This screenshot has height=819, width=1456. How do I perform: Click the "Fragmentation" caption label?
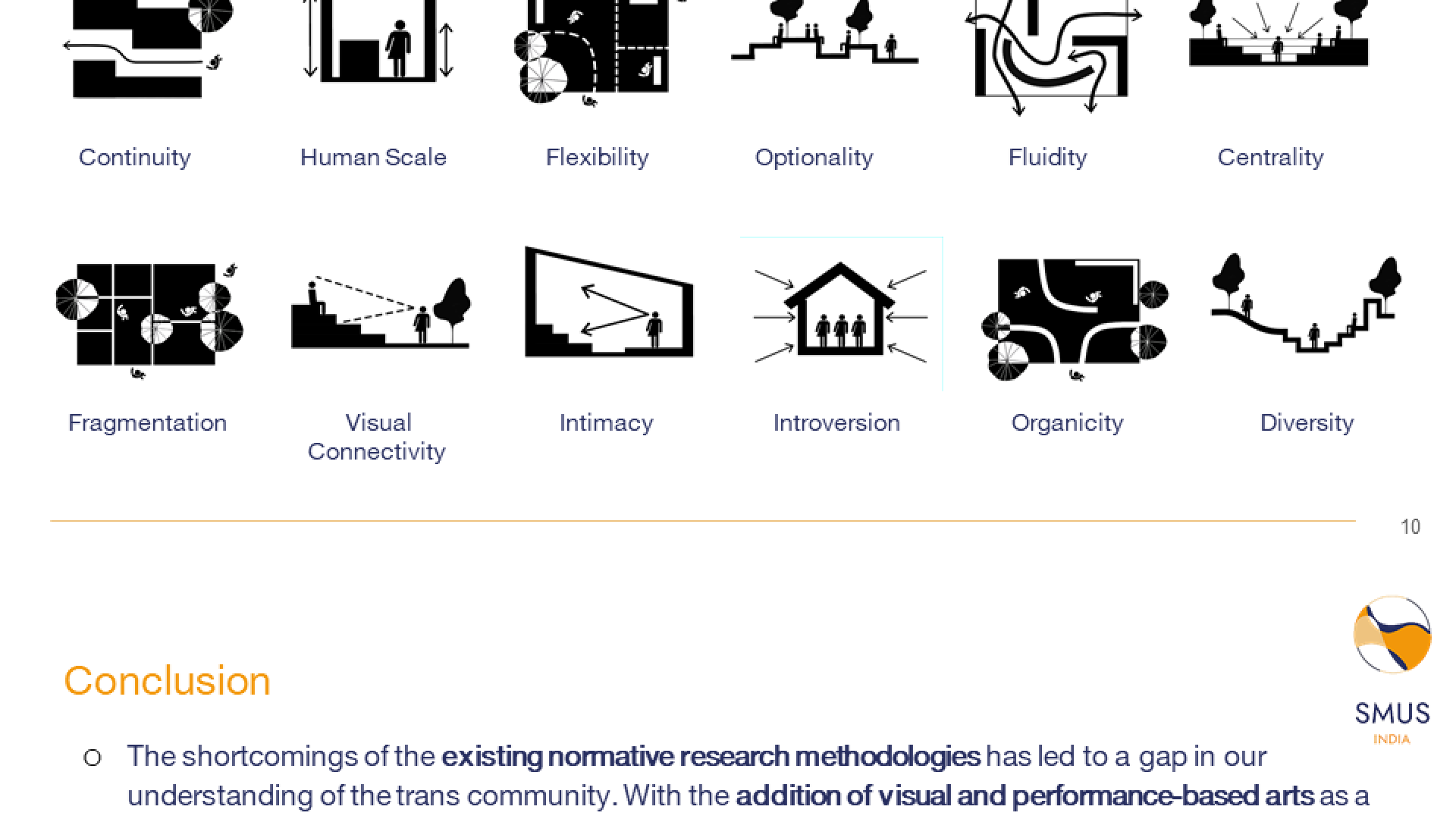pyautogui.click(x=147, y=422)
